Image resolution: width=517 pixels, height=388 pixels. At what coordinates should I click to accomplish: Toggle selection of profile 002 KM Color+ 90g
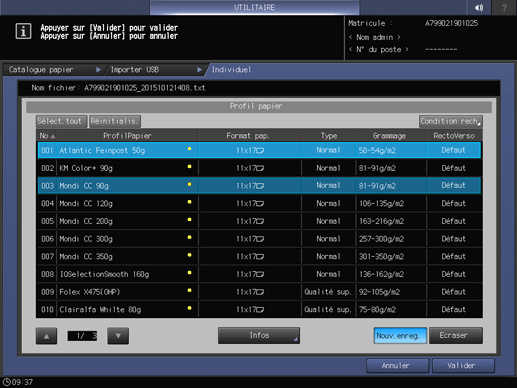259,168
